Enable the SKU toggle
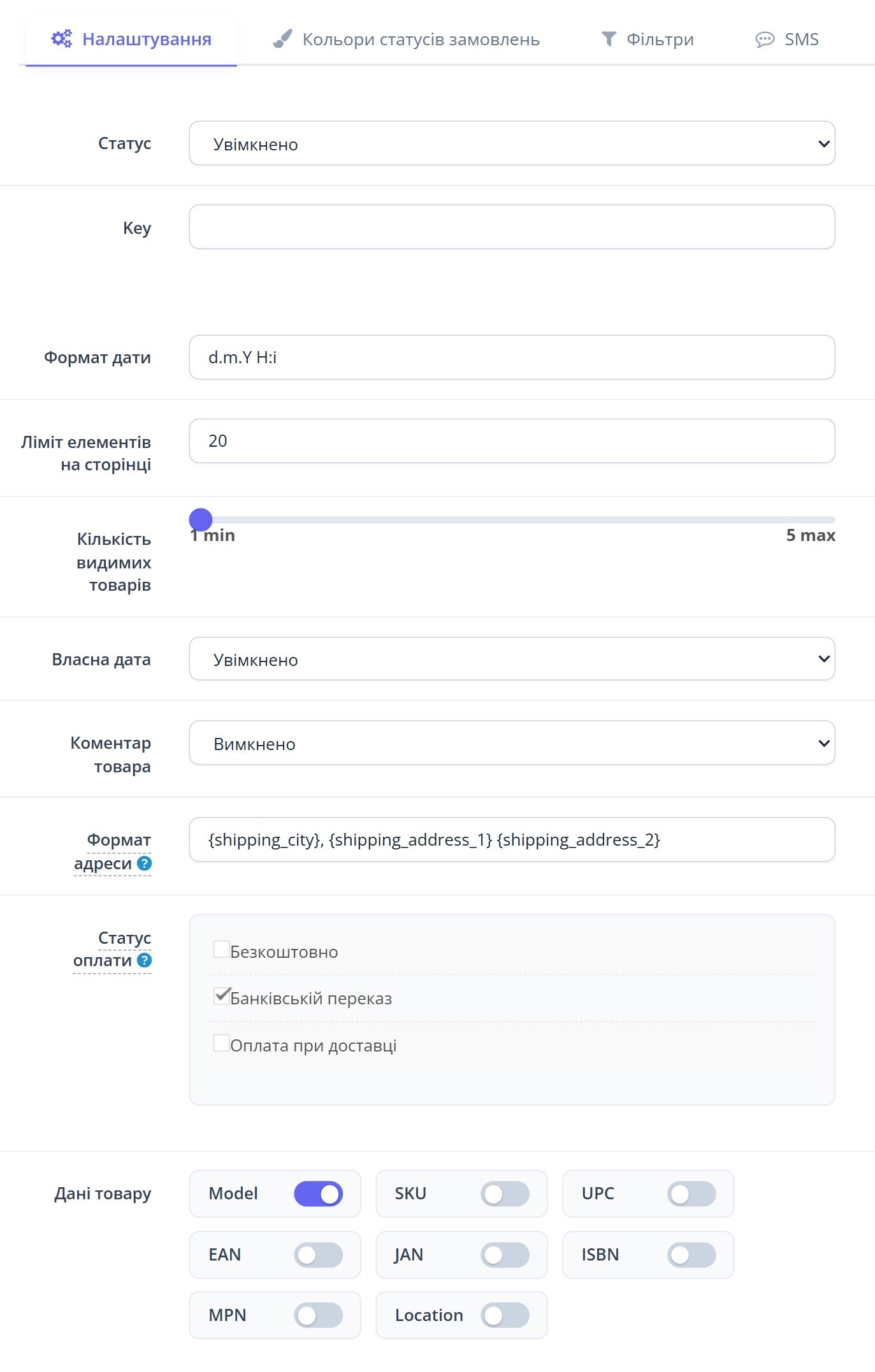 pyautogui.click(x=505, y=1194)
